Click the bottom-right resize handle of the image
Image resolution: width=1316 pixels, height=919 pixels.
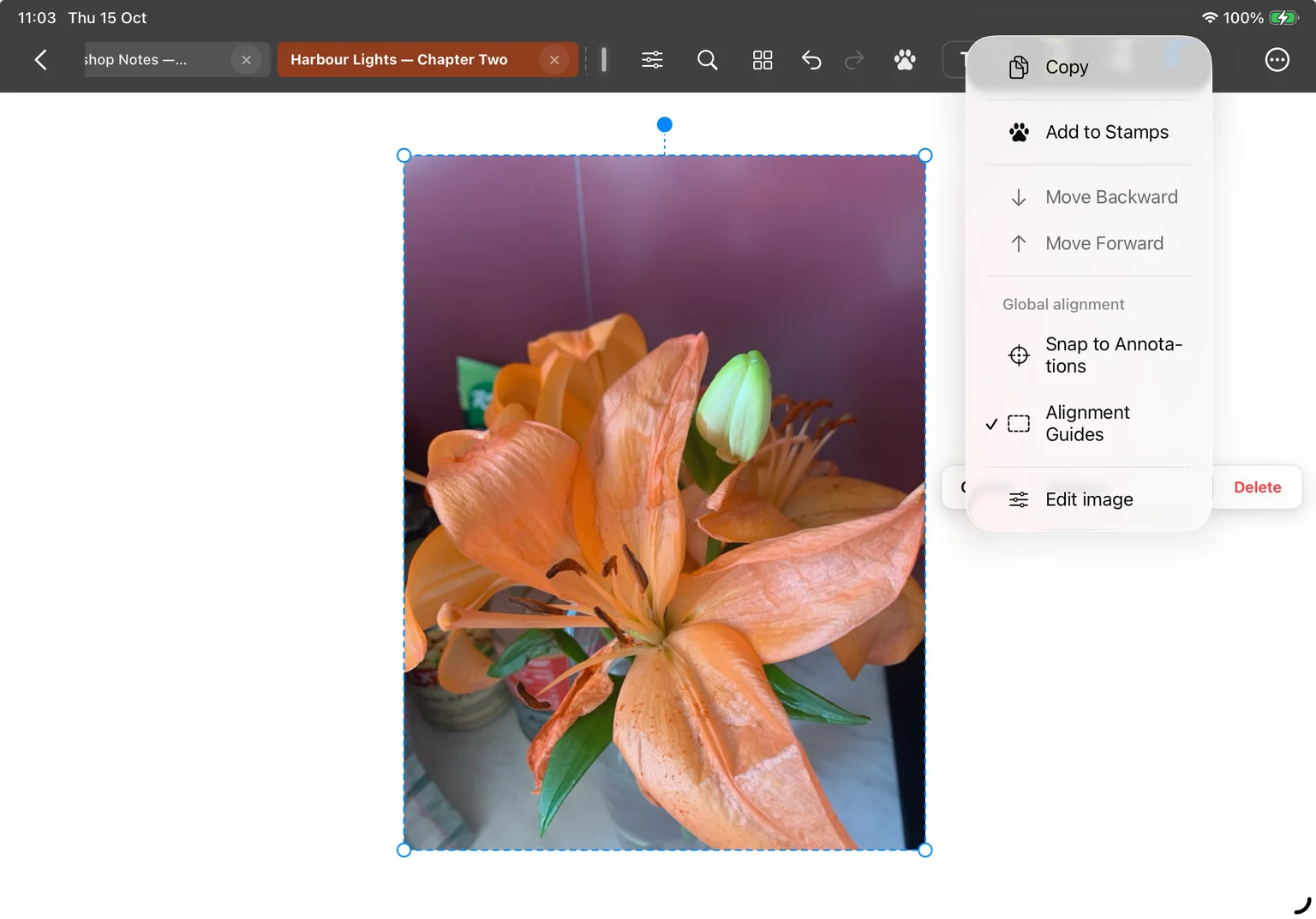[925, 850]
